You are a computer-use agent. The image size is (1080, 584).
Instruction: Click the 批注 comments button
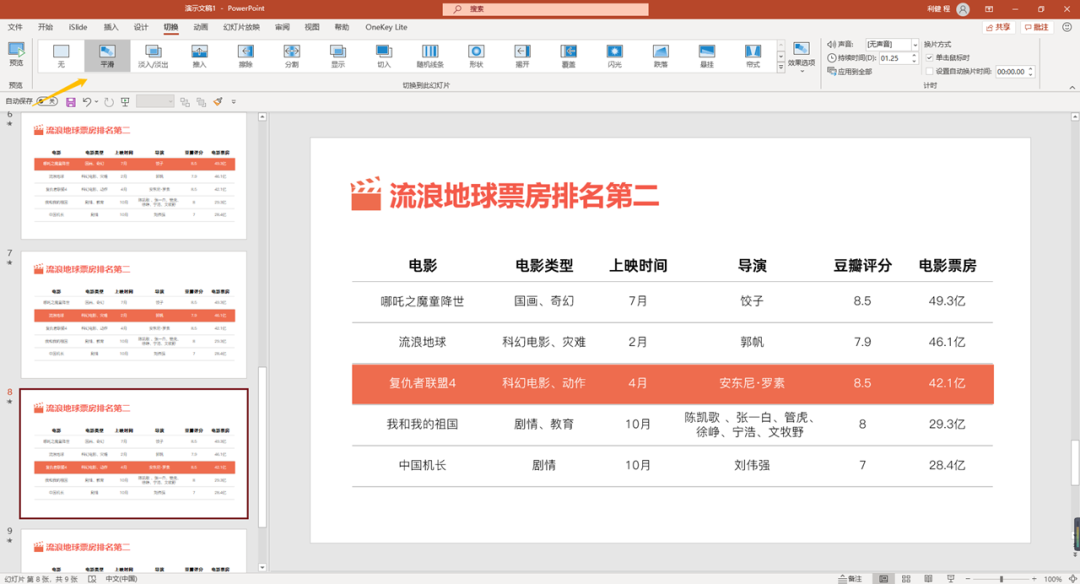coord(1037,27)
